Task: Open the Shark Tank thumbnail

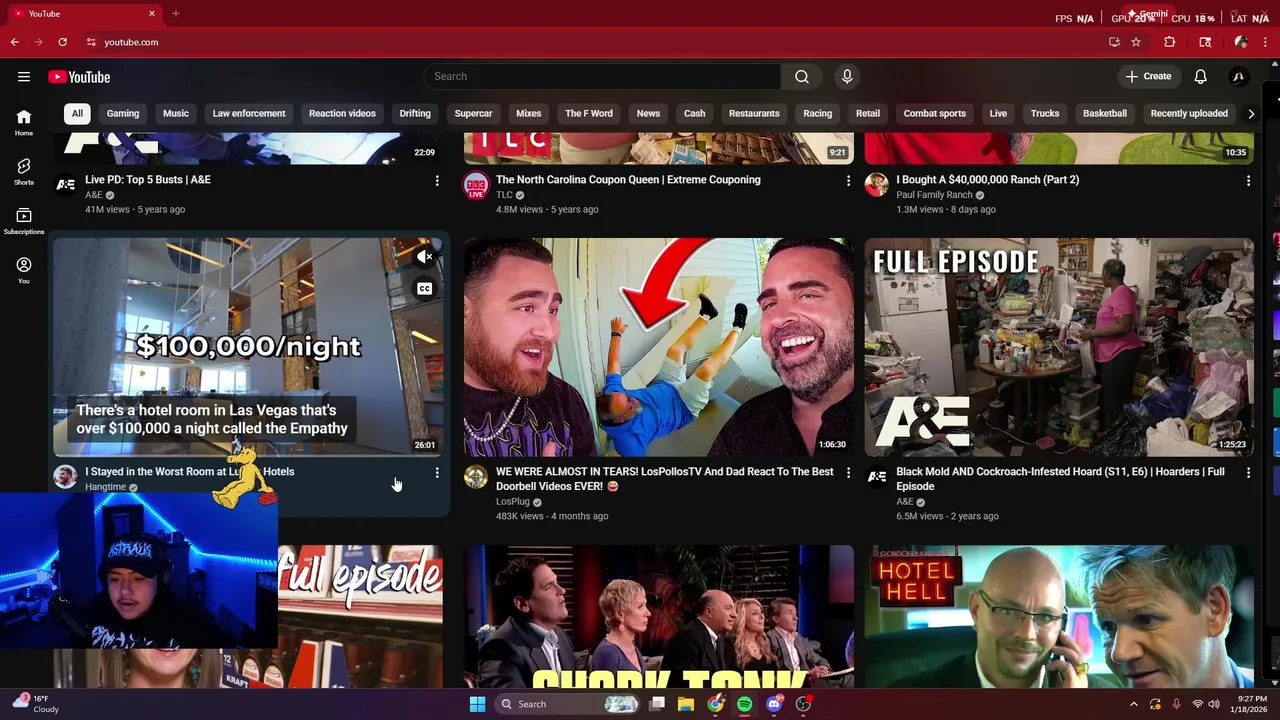Action: (659, 616)
